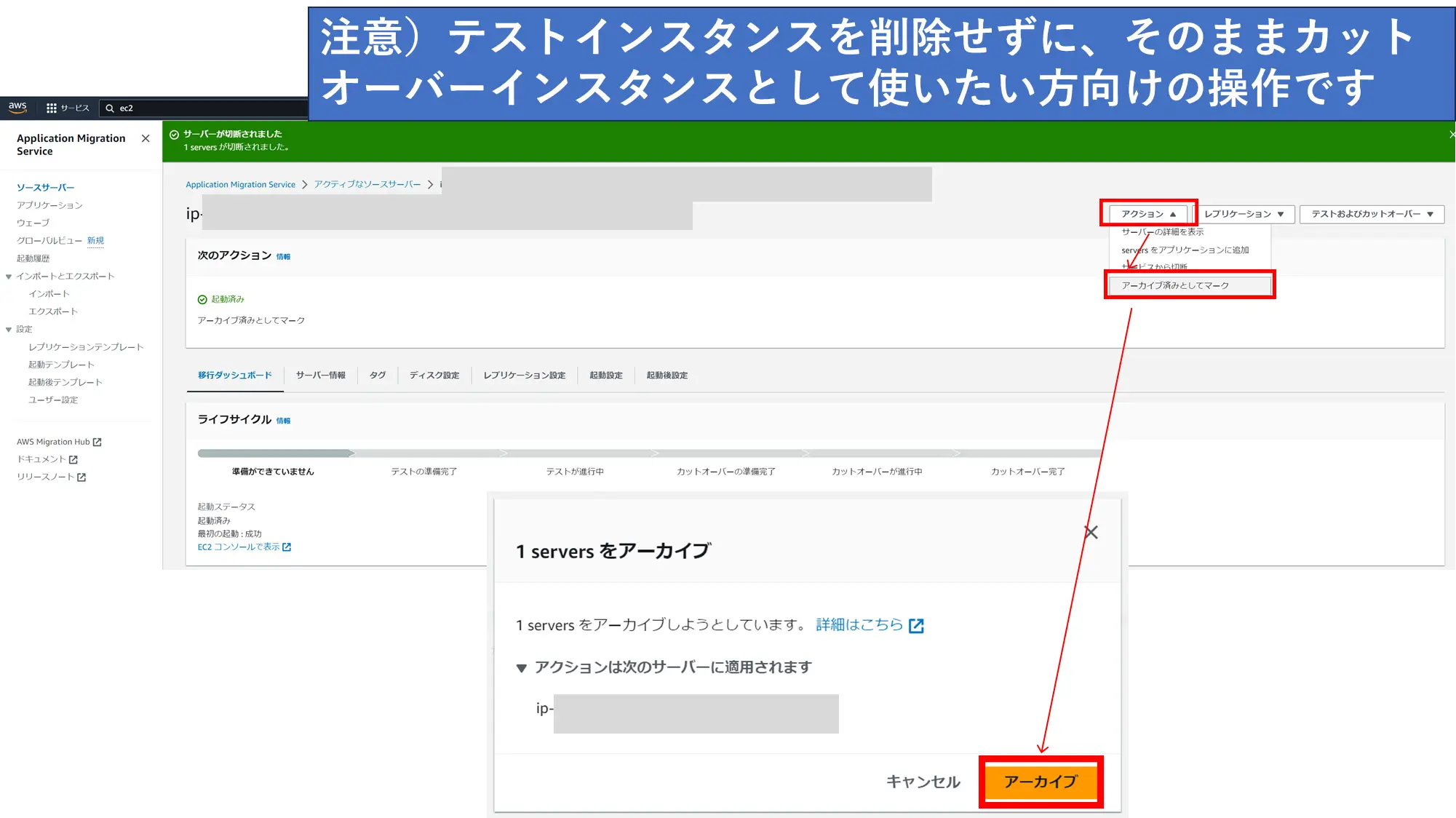
Task: Open ウェーブ in sidebar
Action: pos(33,223)
